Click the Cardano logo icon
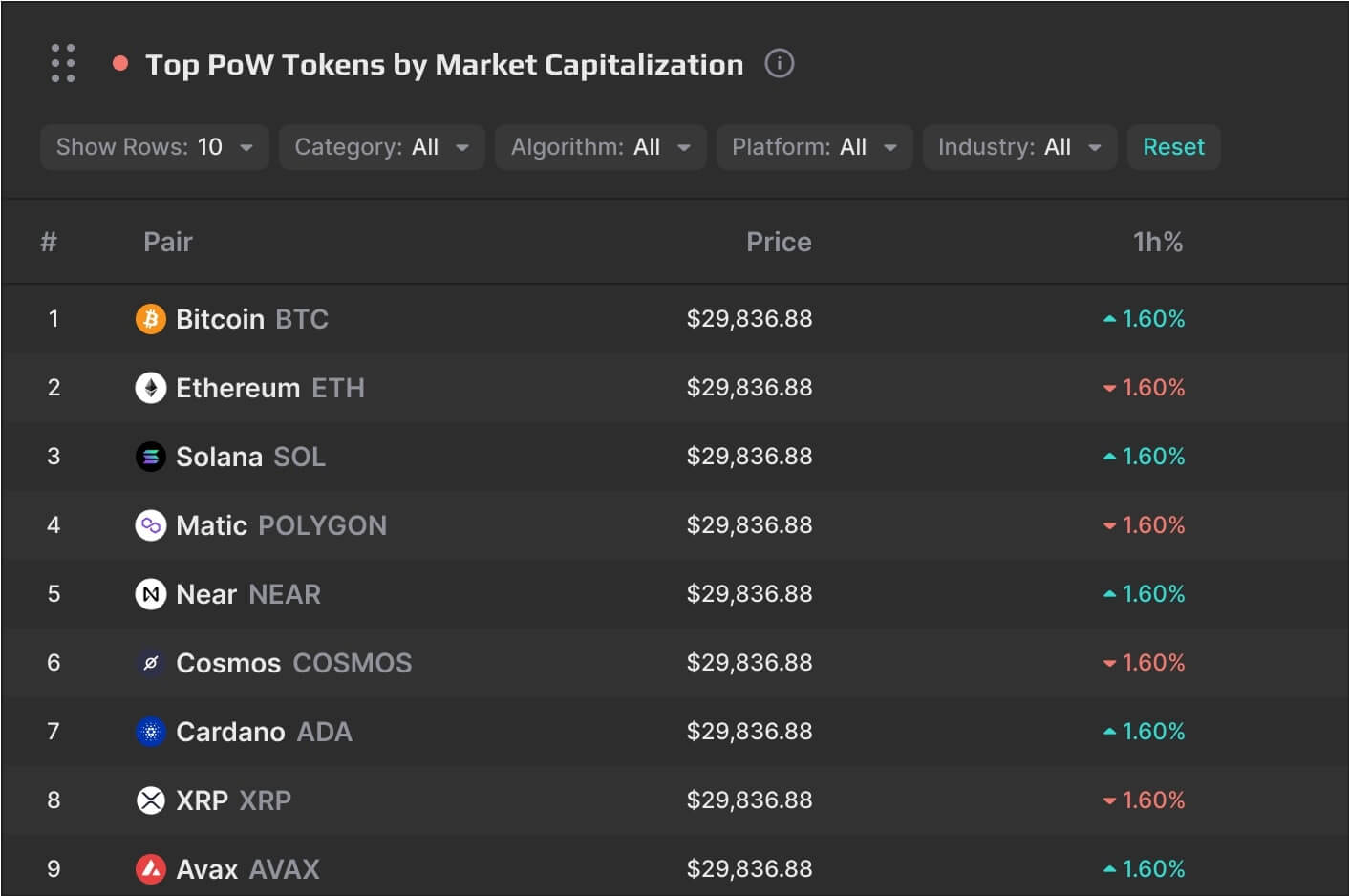Screen dimensions: 1349x896 [150, 732]
